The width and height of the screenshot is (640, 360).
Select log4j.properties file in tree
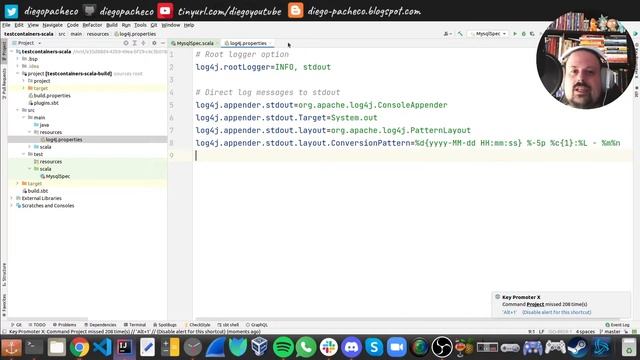click(x=61, y=140)
